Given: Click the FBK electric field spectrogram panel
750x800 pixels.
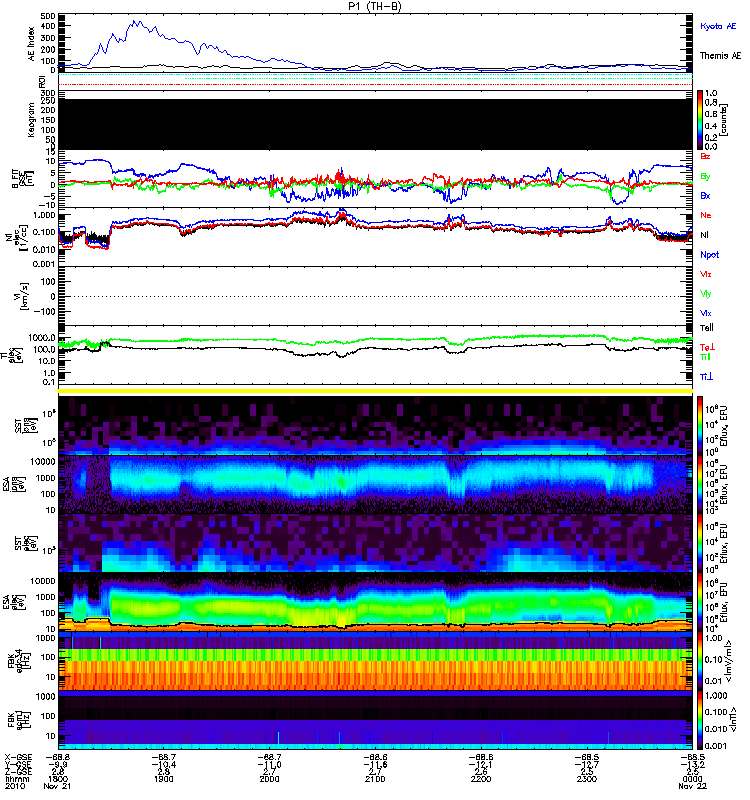Looking at the screenshot, I should point(375,661).
